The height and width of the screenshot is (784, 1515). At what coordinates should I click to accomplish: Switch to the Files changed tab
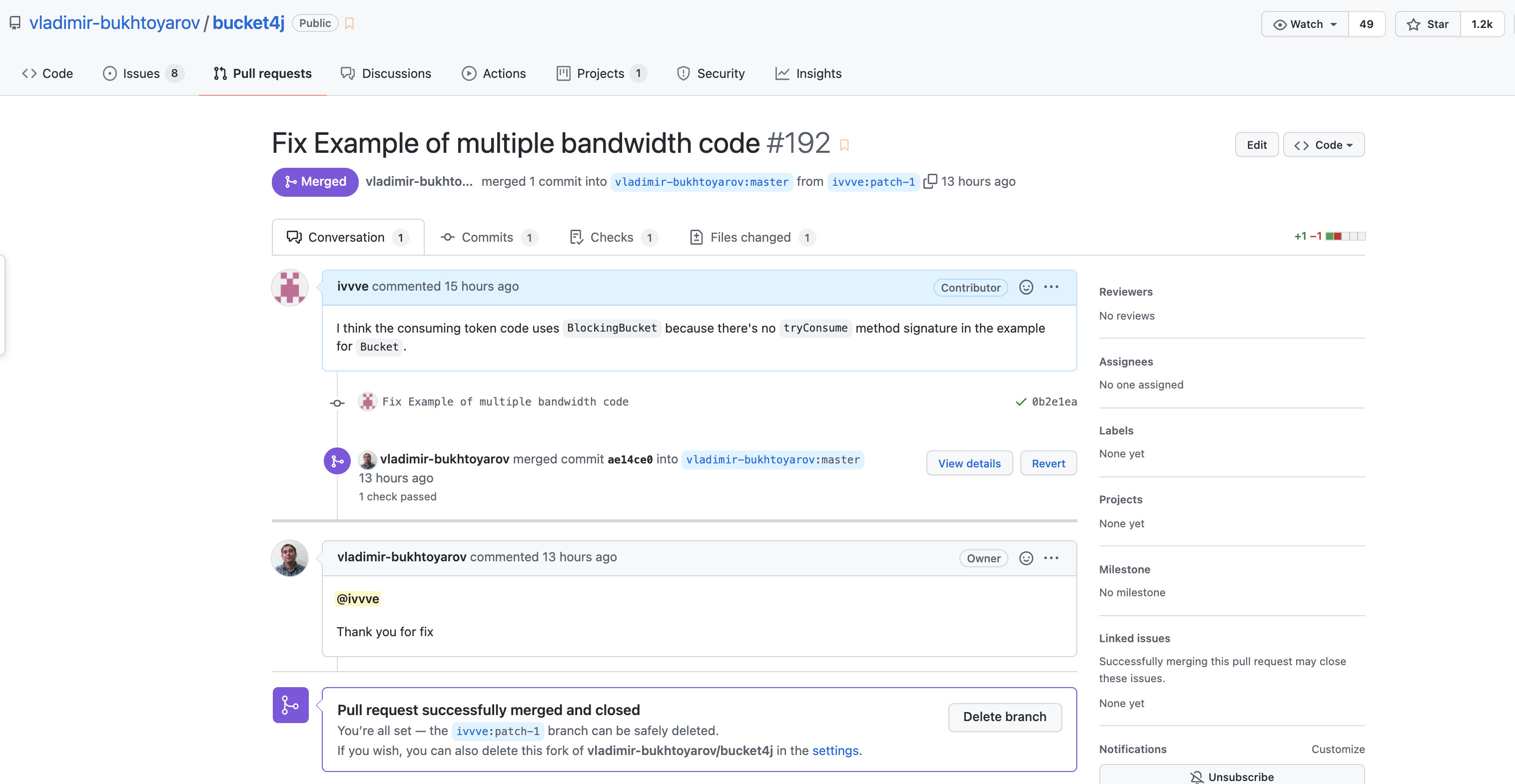tap(751, 237)
